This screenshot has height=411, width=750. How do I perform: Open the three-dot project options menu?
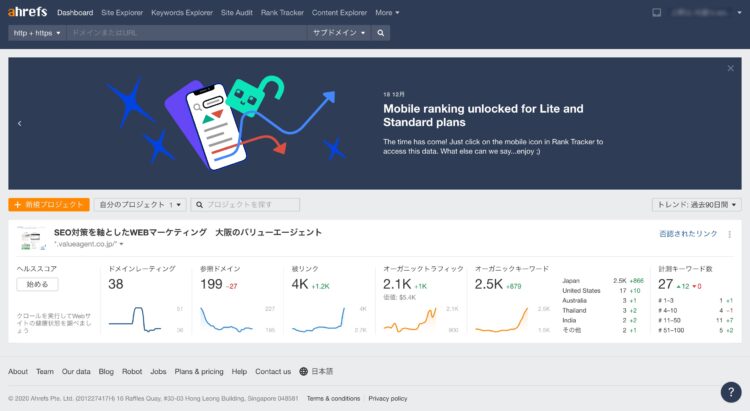729,234
